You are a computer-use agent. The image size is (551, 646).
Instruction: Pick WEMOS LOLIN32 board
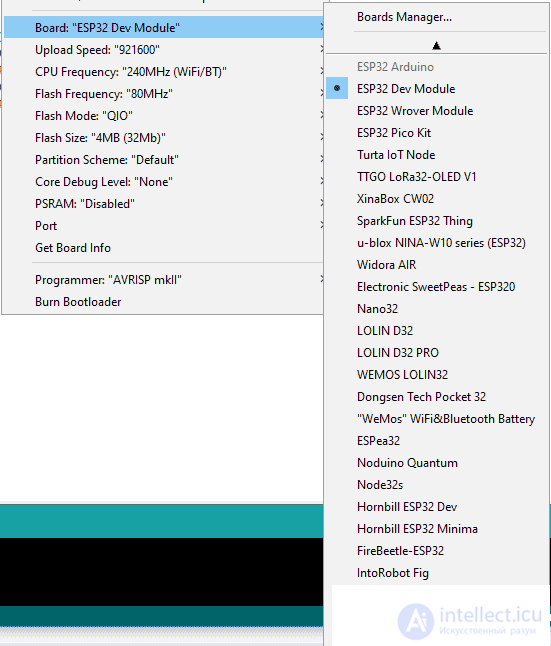pos(437,375)
